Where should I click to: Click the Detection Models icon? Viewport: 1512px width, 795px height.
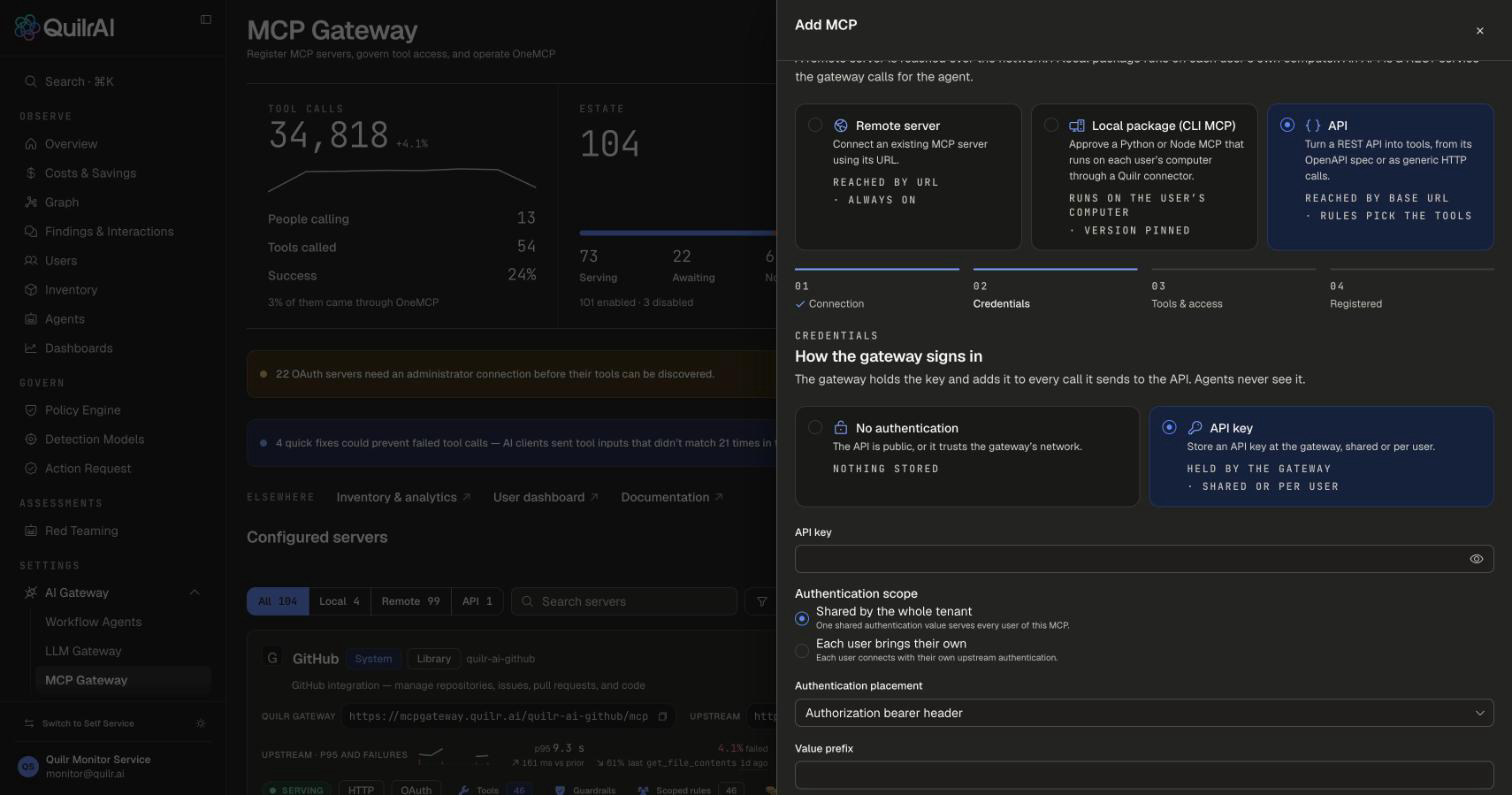tap(31, 439)
